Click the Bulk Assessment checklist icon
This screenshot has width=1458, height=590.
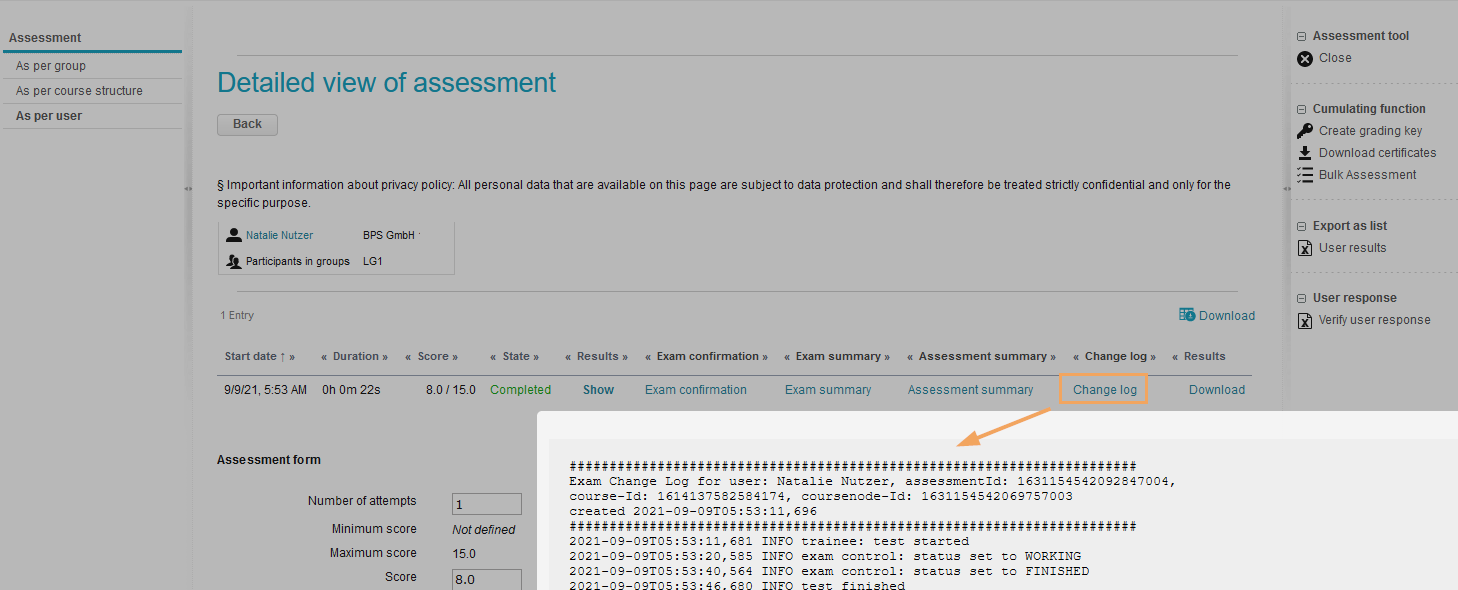coord(1305,175)
